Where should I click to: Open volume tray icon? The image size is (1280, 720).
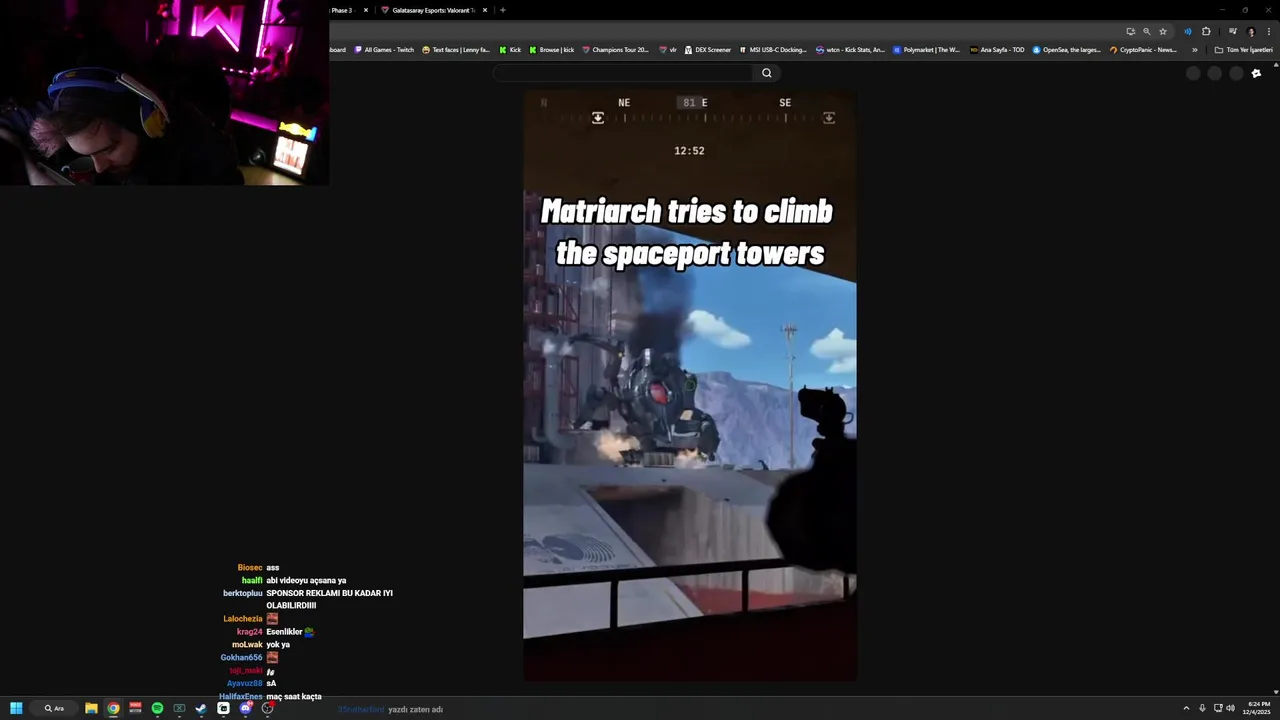coord(1230,708)
